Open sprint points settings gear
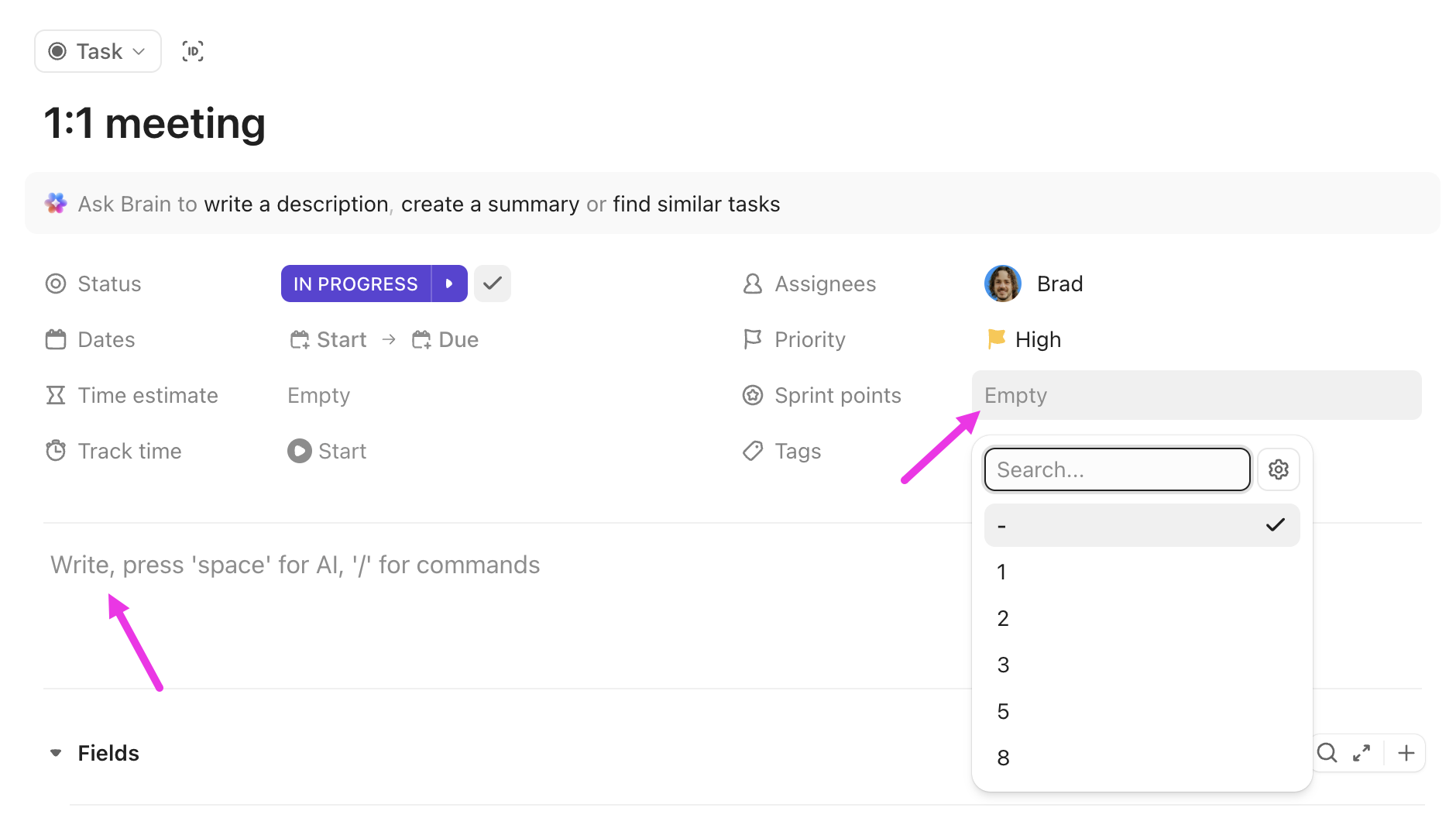Image resolution: width=1456 pixels, height=818 pixels. click(x=1278, y=469)
